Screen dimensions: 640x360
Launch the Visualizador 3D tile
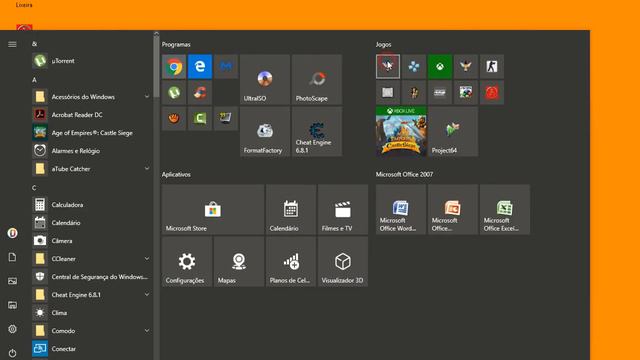click(343, 262)
